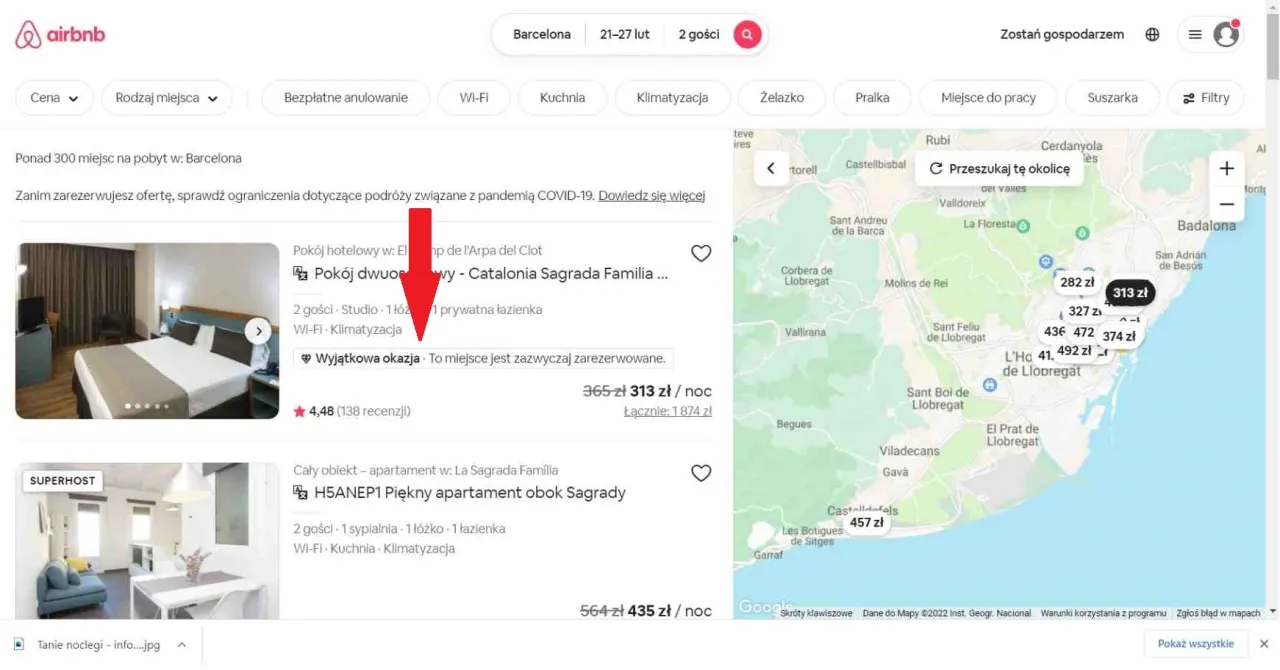Image resolution: width=1280 pixels, height=670 pixels.
Task: Open the Cena dropdown
Action: click(x=54, y=97)
